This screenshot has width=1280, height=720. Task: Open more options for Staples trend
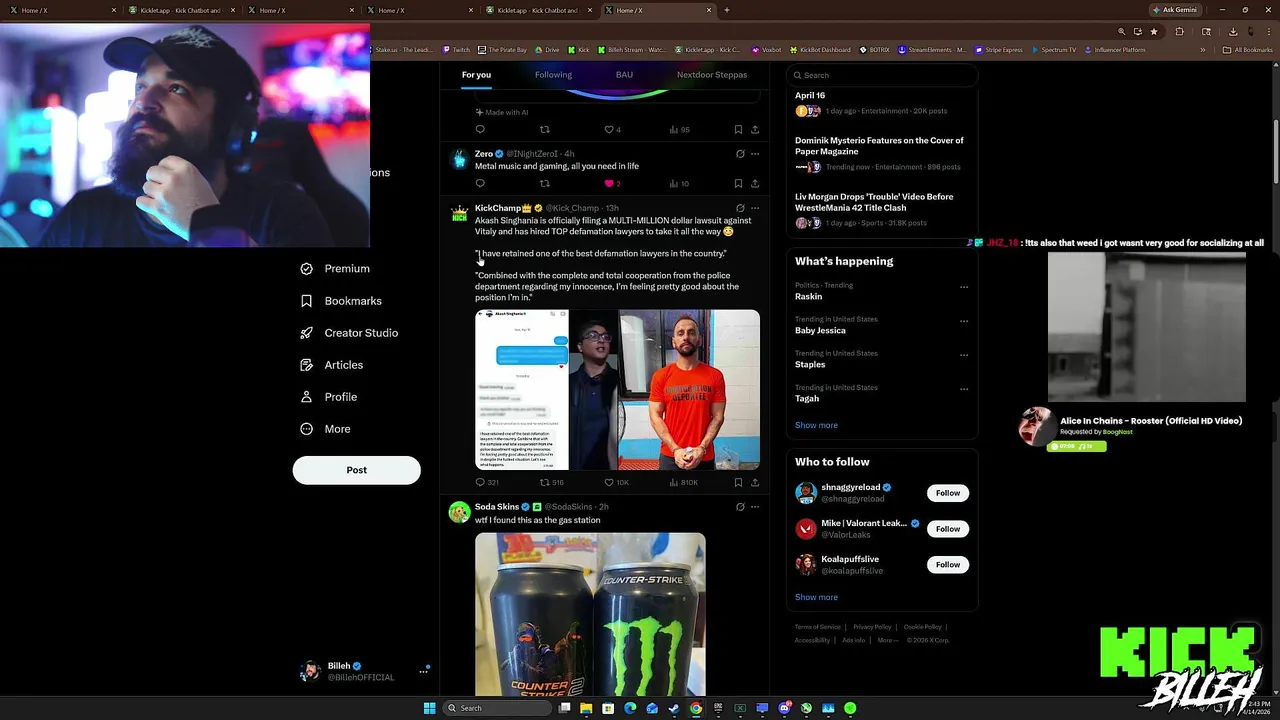(x=964, y=355)
